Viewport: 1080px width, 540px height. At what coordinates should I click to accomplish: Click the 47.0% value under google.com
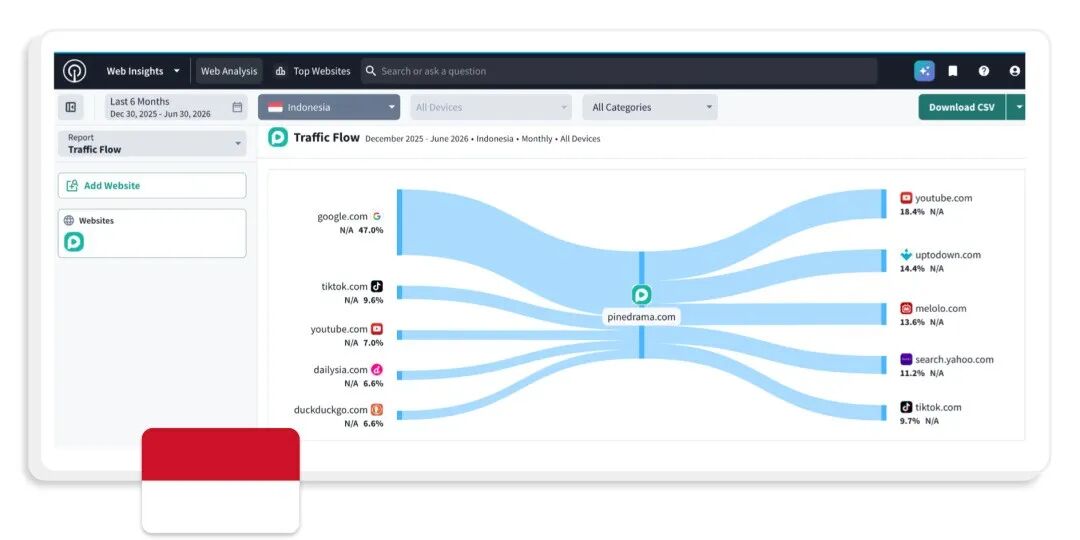click(x=371, y=230)
